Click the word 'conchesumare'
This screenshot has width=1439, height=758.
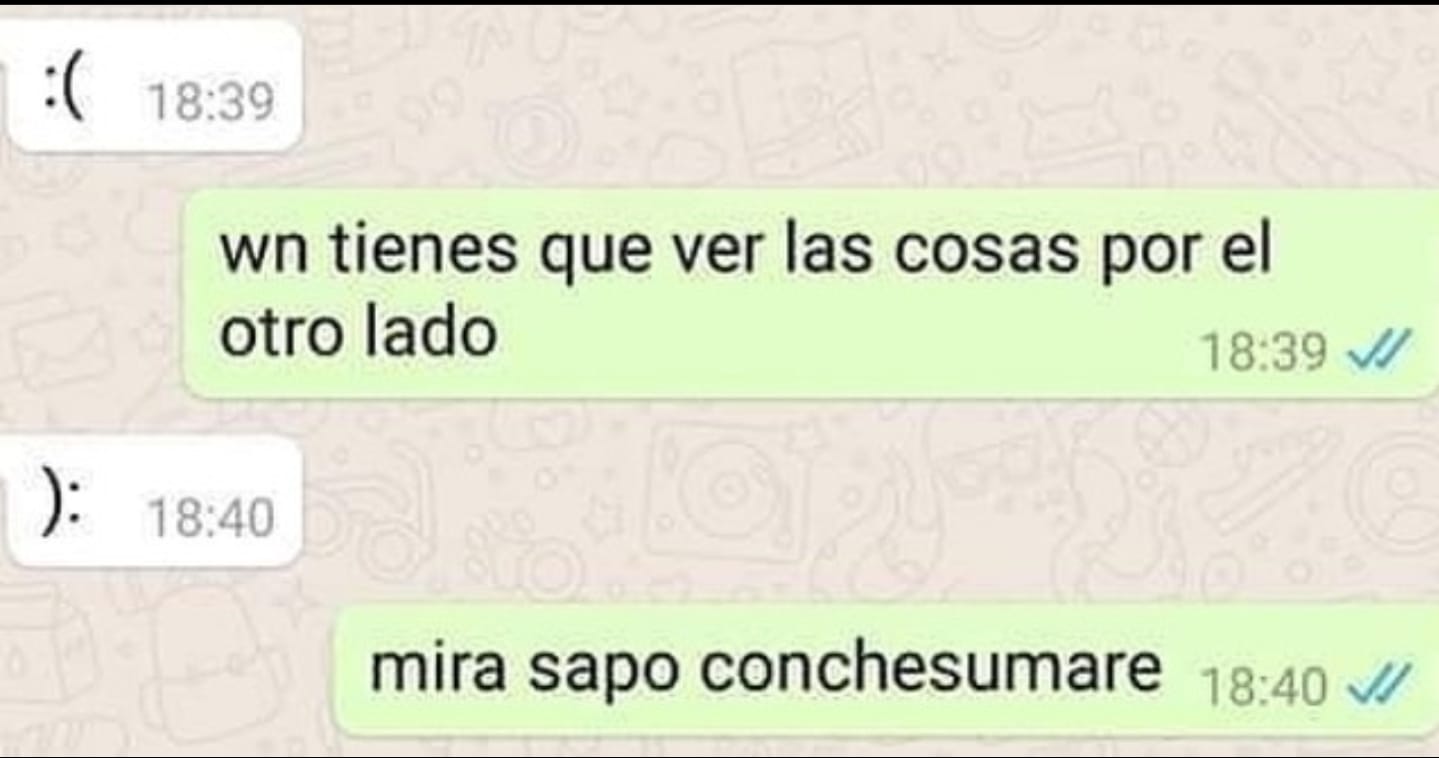point(931,667)
